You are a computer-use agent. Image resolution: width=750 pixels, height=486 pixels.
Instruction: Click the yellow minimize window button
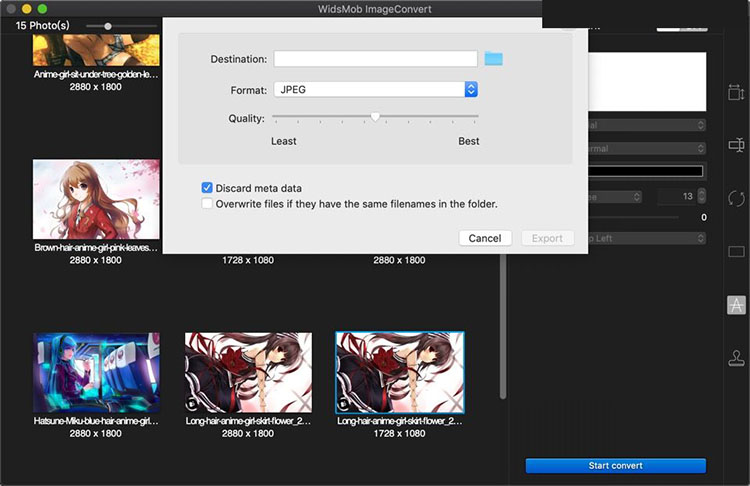(27, 9)
